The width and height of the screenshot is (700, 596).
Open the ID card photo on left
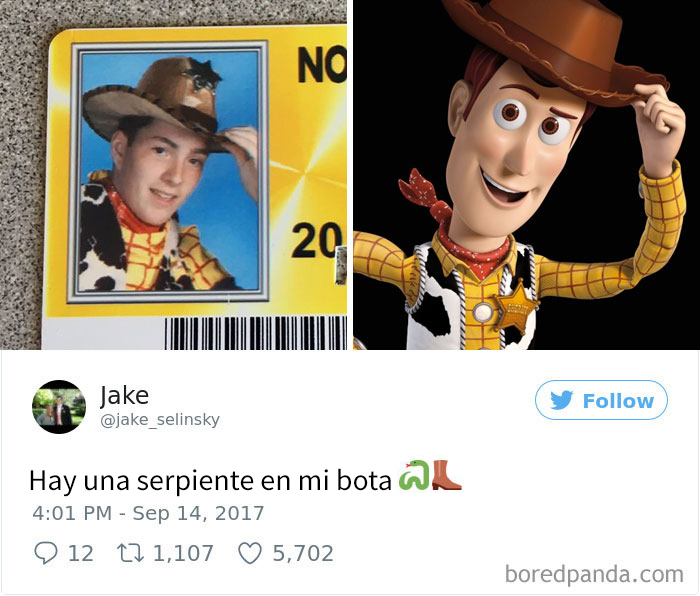coord(173,175)
